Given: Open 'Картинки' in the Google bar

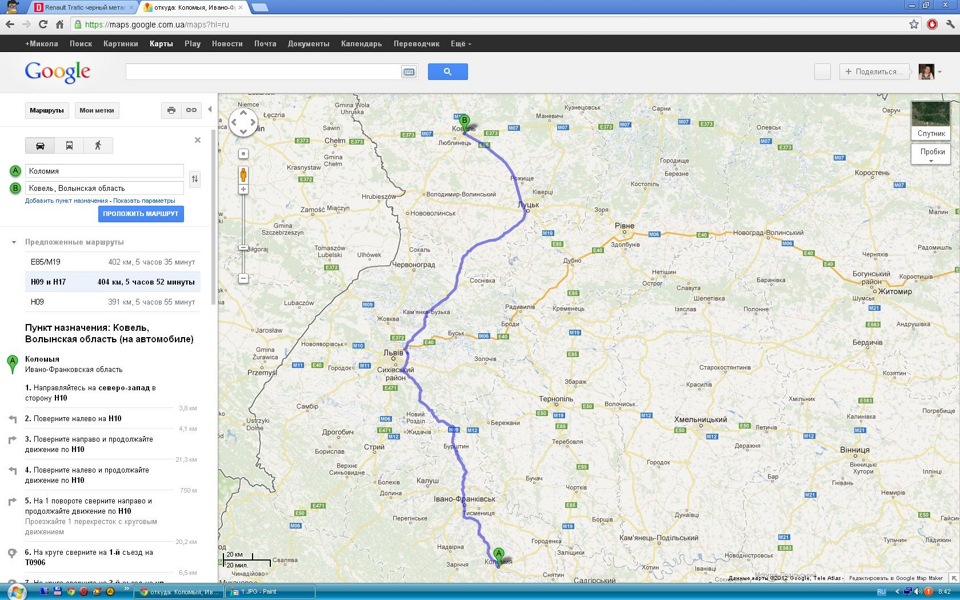Looking at the screenshot, I should tap(121, 43).
